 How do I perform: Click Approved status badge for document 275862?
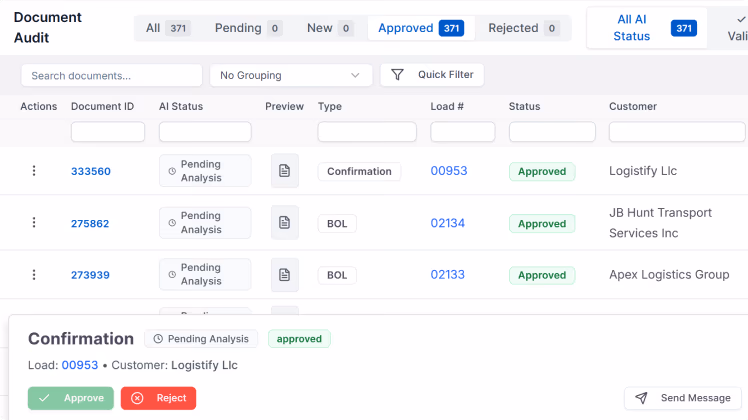(542, 223)
